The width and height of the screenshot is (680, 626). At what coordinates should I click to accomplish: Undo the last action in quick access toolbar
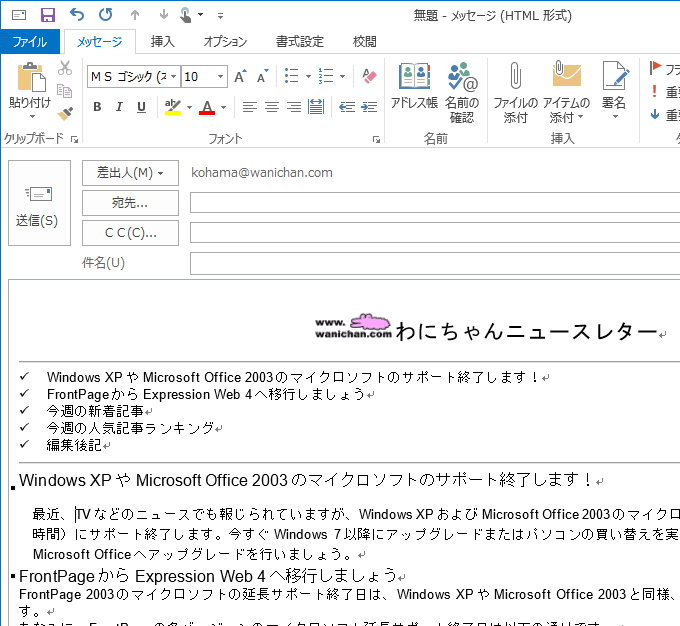point(77,15)
